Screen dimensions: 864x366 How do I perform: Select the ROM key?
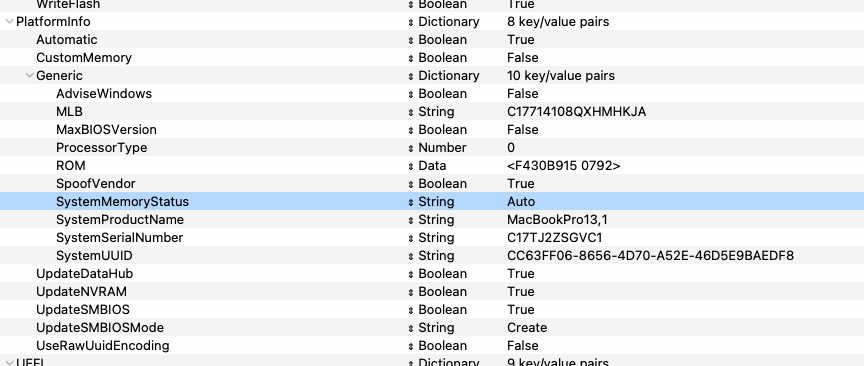[71, 165]
